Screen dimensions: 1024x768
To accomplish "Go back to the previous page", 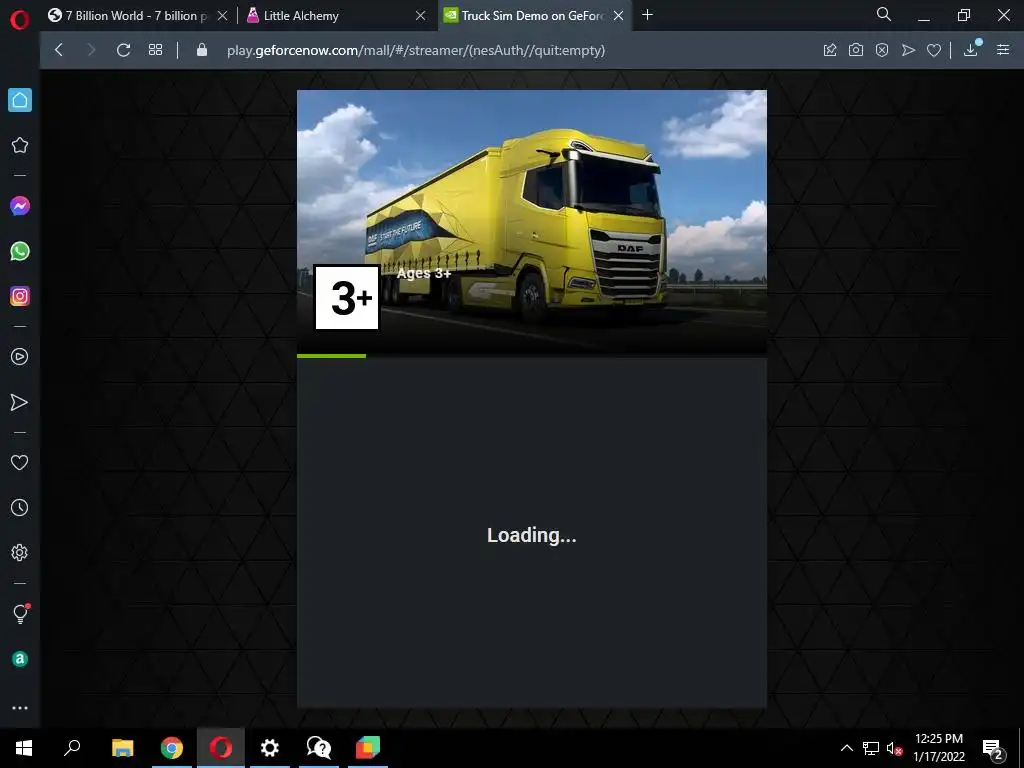I will [x=59, y=50].
